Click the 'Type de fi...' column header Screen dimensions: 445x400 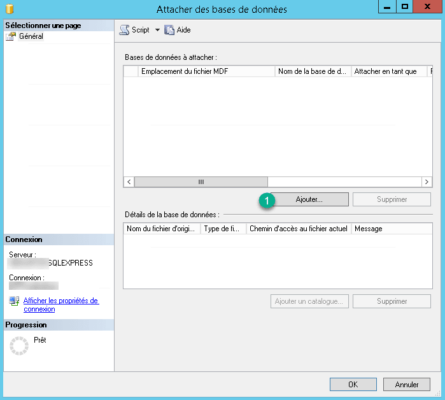[x=223, y=229]
